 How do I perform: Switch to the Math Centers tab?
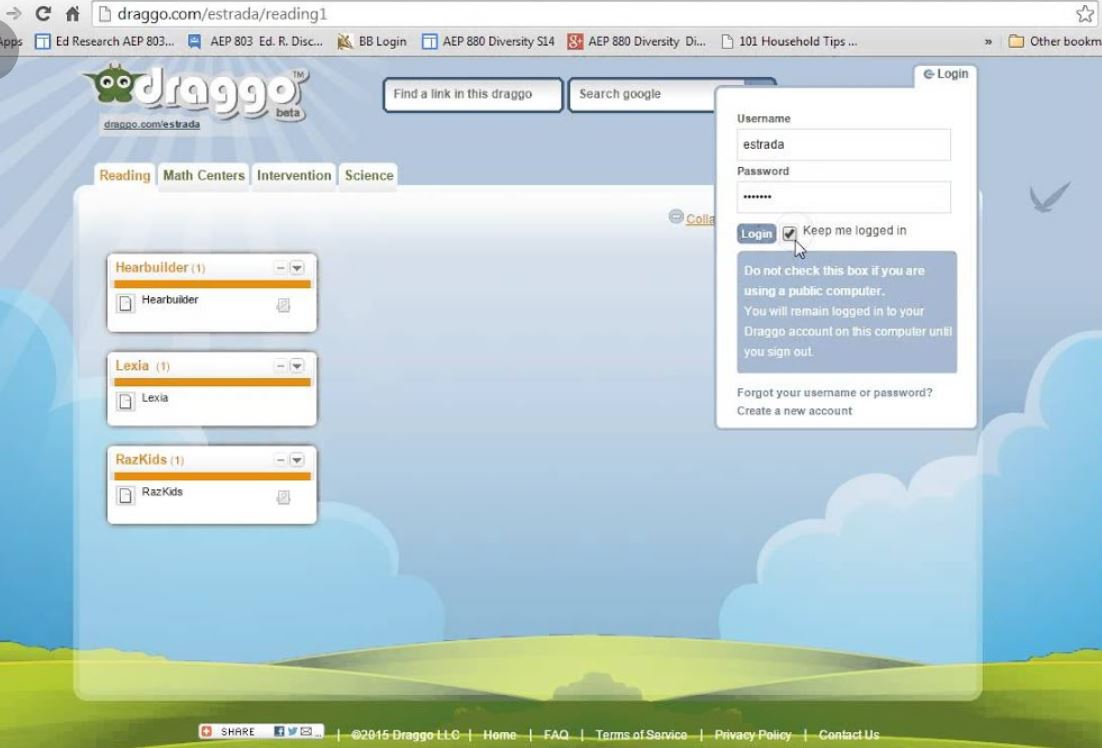point(204,175)
